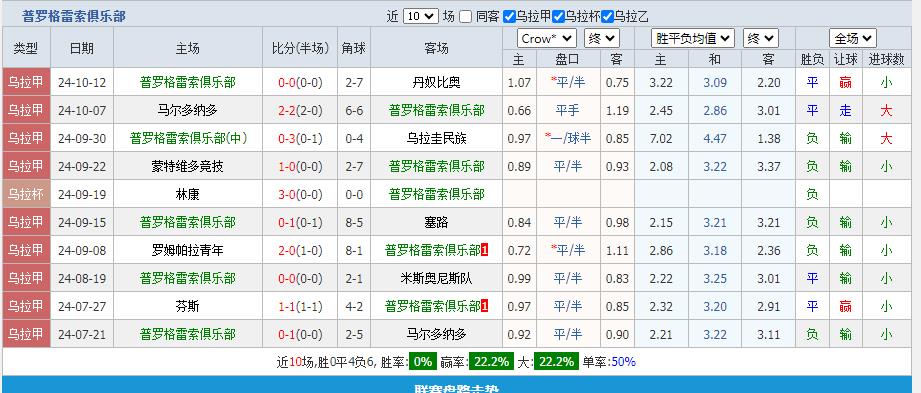Open the 近 10 场 match count dropdown
921x393 pixels.
[x=421, y=16]
